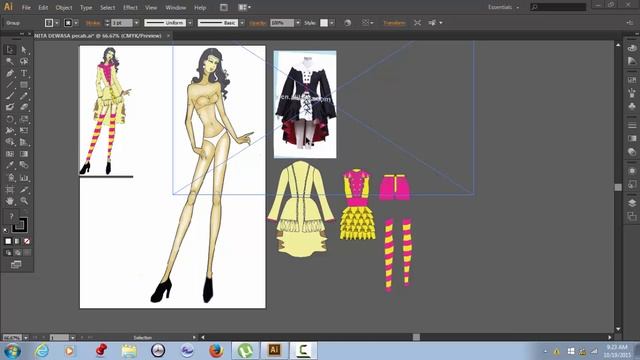The width and height of the screenshot is (640, 360).
Task: Expand the Opacity value dropdown
Action: (298, 23)
